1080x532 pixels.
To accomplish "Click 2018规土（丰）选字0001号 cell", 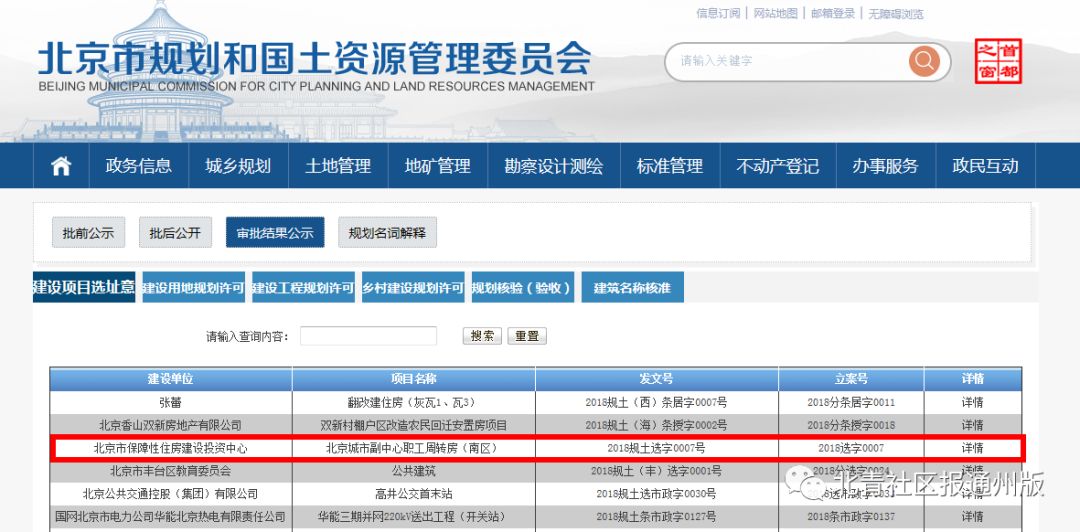I will point(656,471).
